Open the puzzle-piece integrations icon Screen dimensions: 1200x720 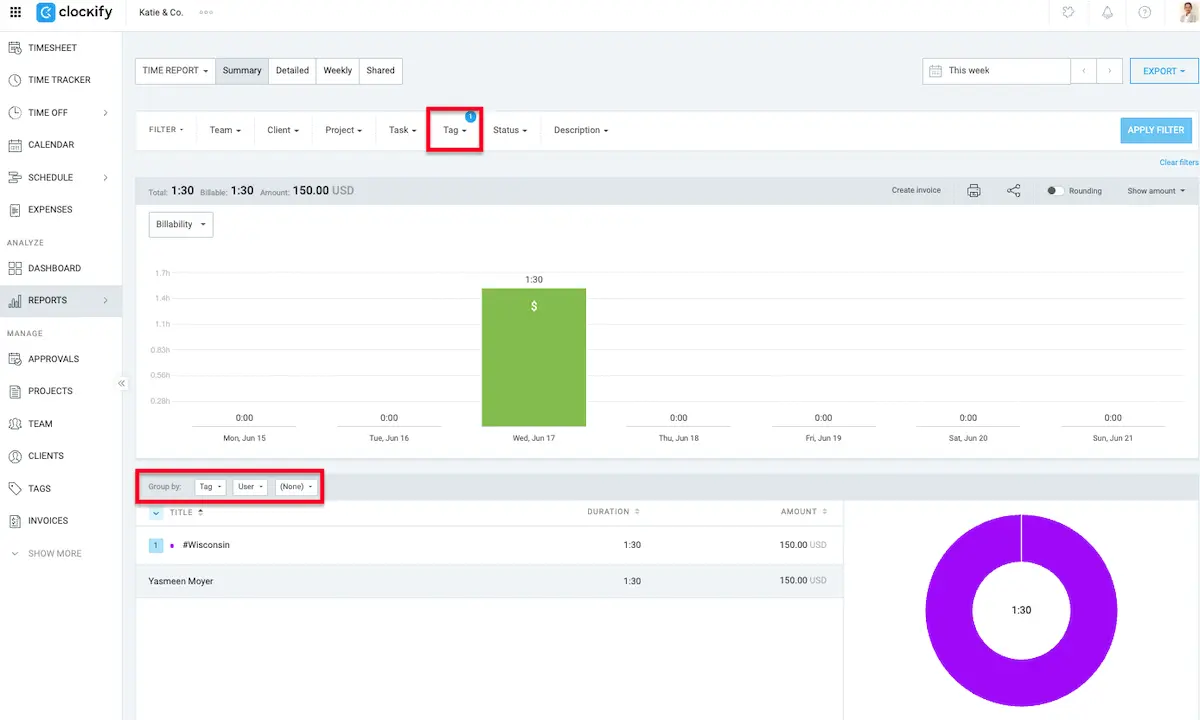1069,13
